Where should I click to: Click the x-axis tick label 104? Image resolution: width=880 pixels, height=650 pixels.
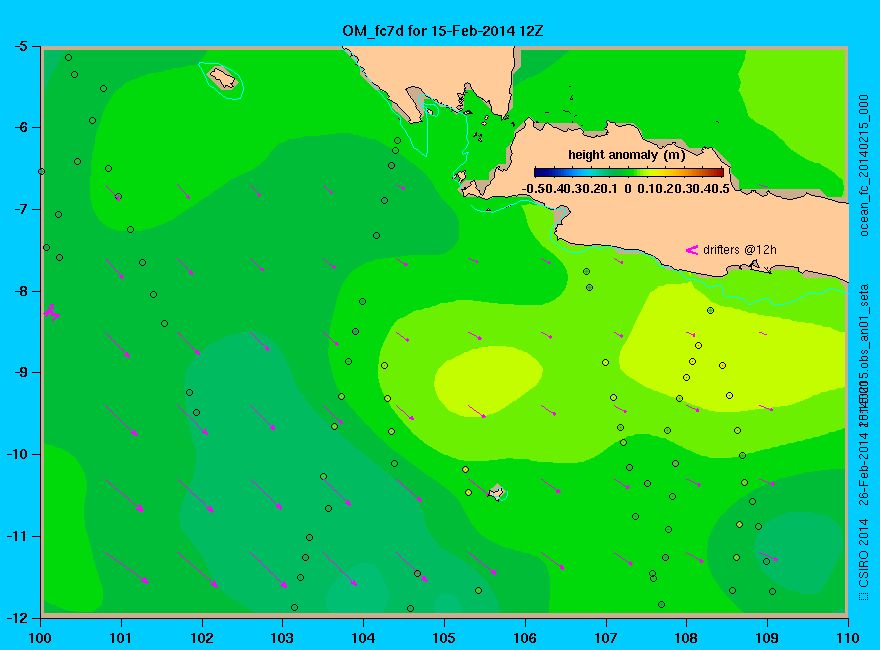point(363,638)
